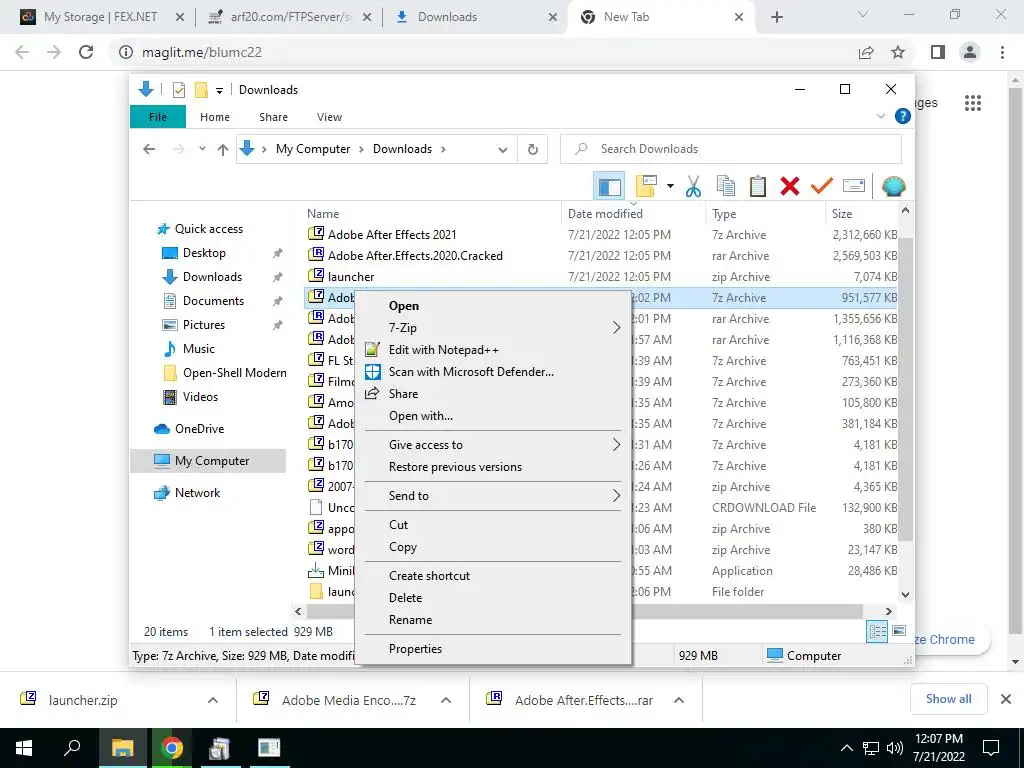Select the Adobe After.Effects.2020.Cracked file

(415, 255)
